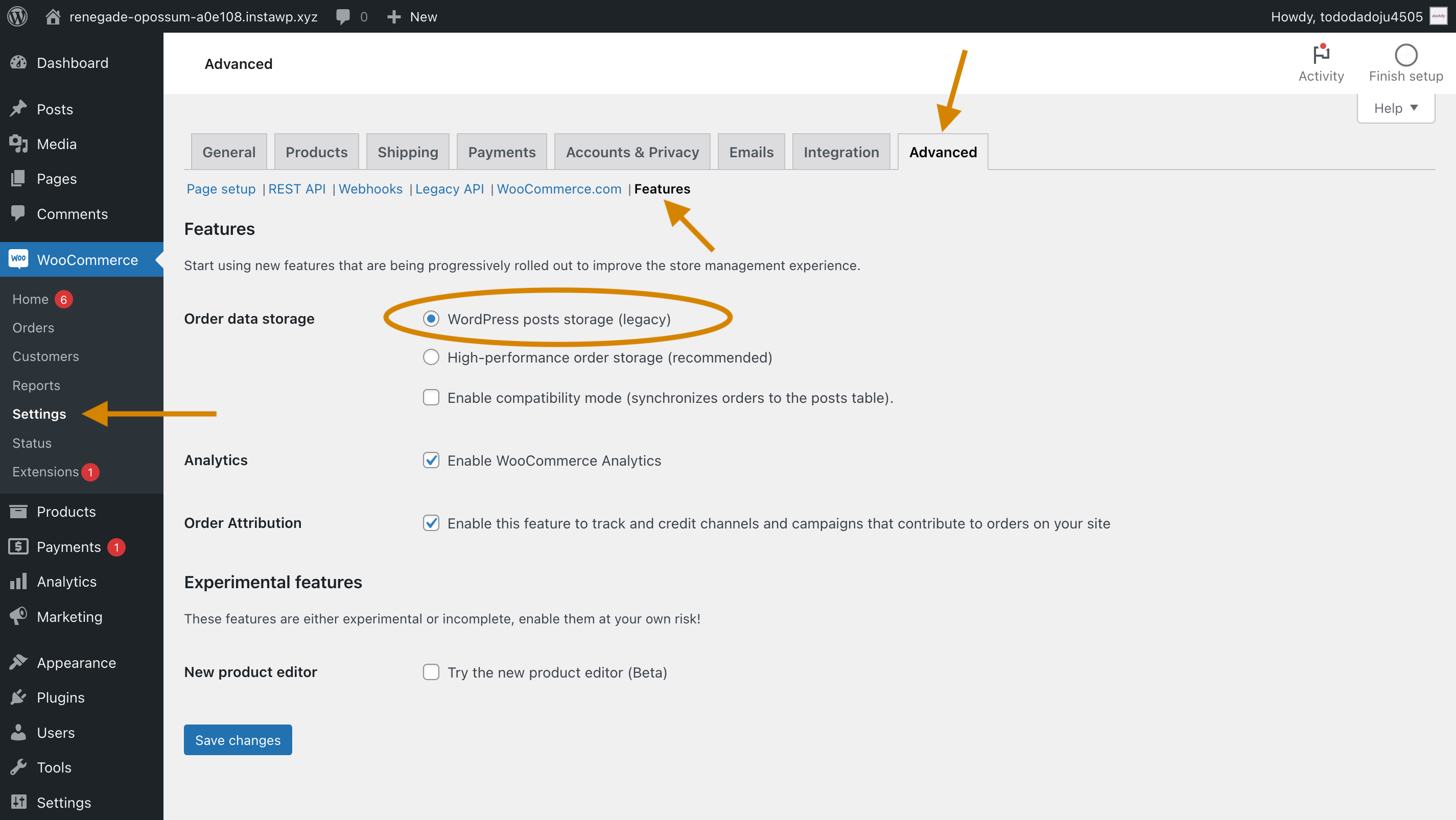The width and height of the screenshot is (1456, 820).
Task: Click the Save changes button
Action: 238,740
